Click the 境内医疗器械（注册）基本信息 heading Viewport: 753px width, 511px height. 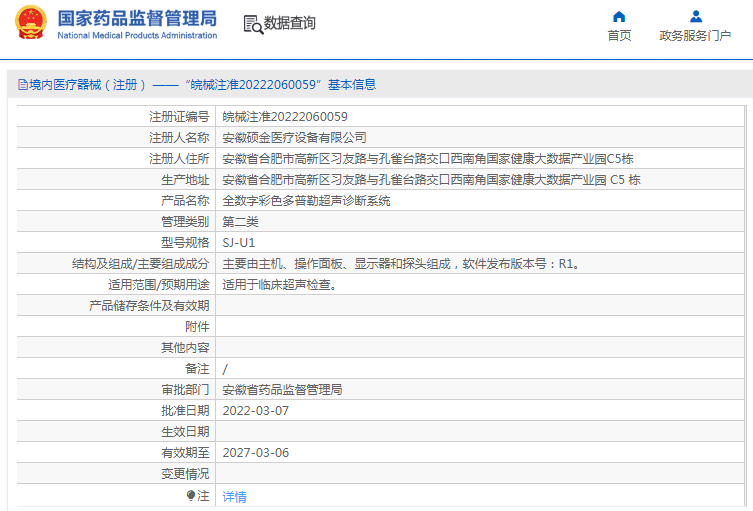[x=197, y=85]
